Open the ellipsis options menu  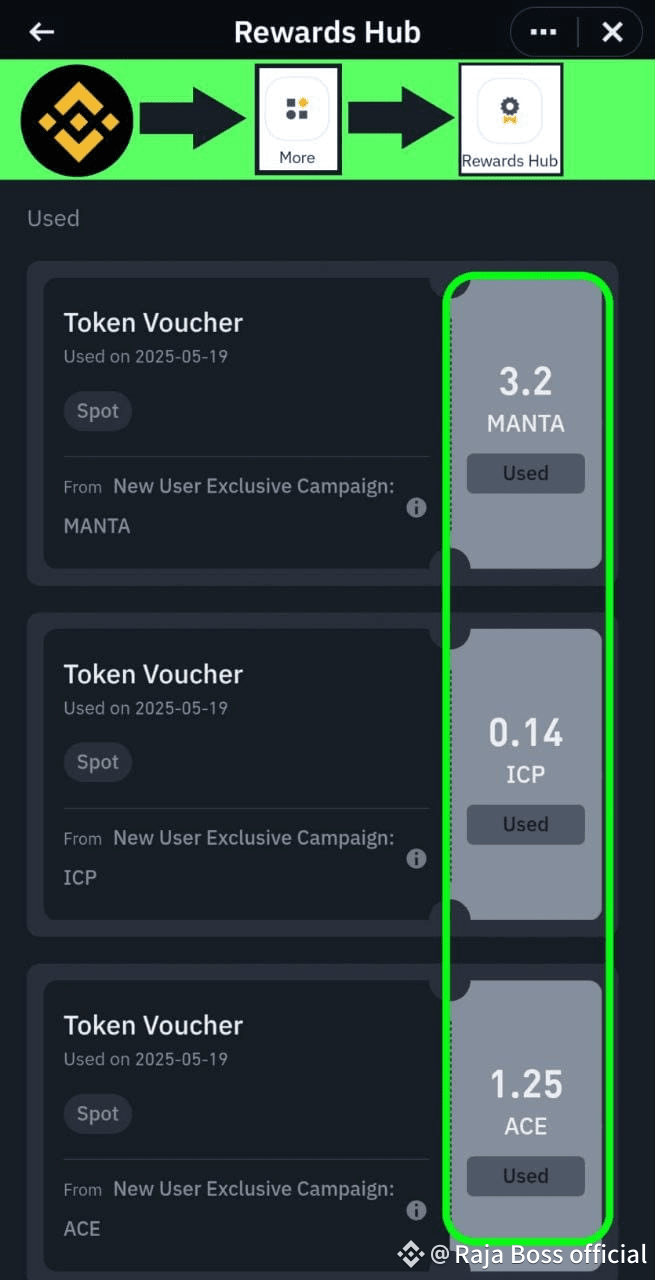point(542,31)
